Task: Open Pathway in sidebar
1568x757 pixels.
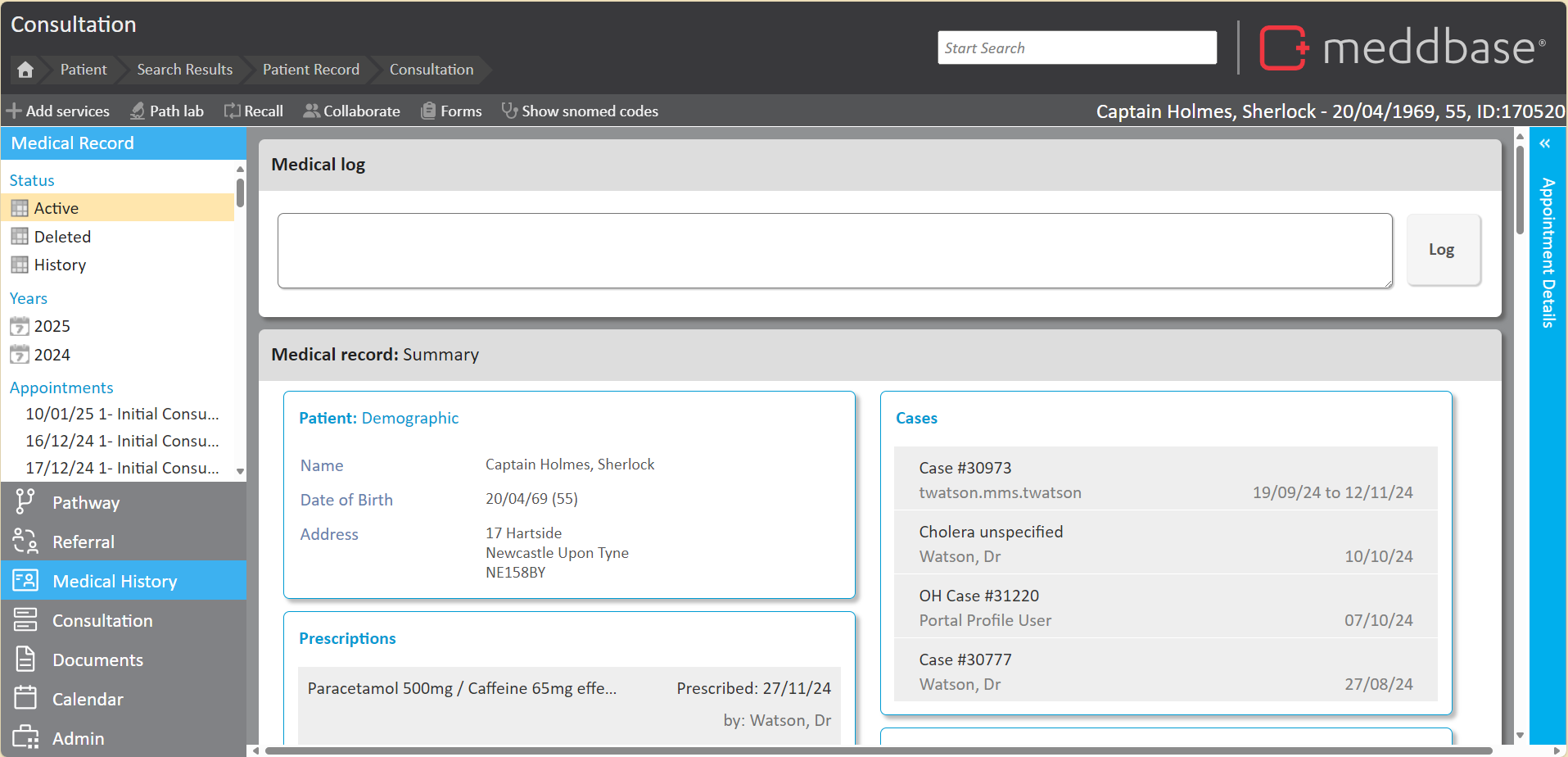Action: (x=86, y=503)
